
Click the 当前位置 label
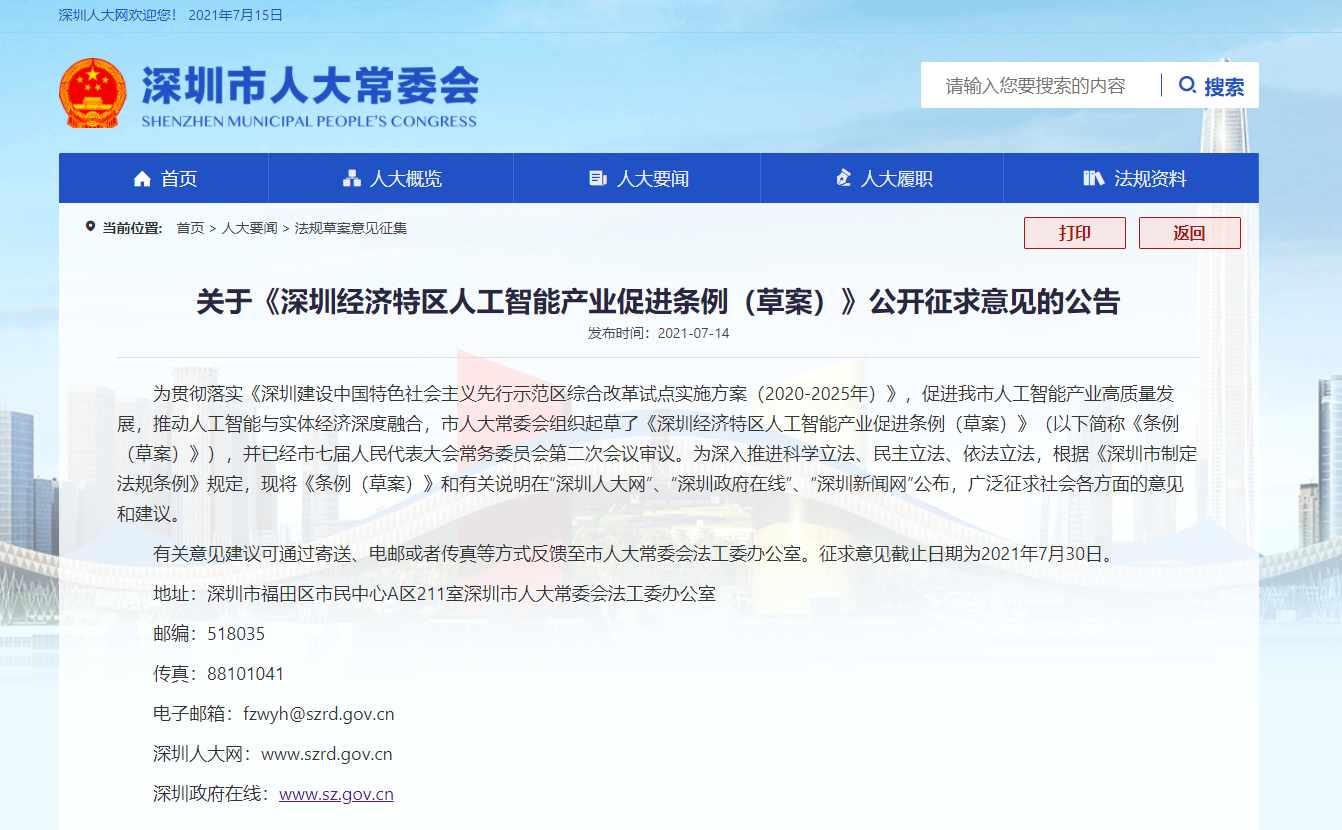[132, 228]
